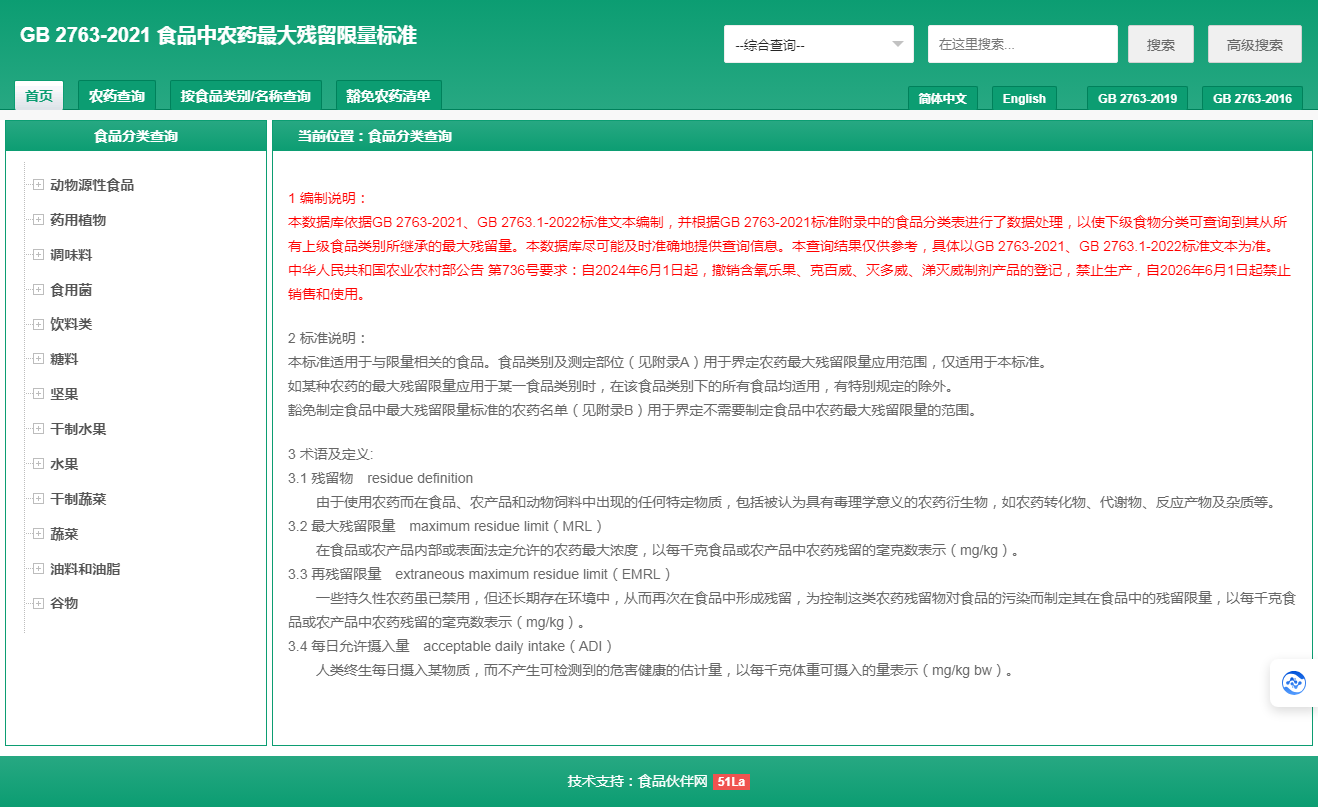Click the 3.2 最大残留限量 MRL line
Viewport: 1318px width, 807px height.
click(x=446, y=526)
